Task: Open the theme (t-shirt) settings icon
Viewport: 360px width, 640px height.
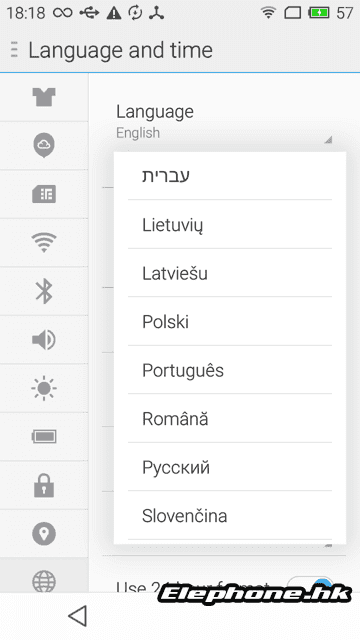Action: 44,97
